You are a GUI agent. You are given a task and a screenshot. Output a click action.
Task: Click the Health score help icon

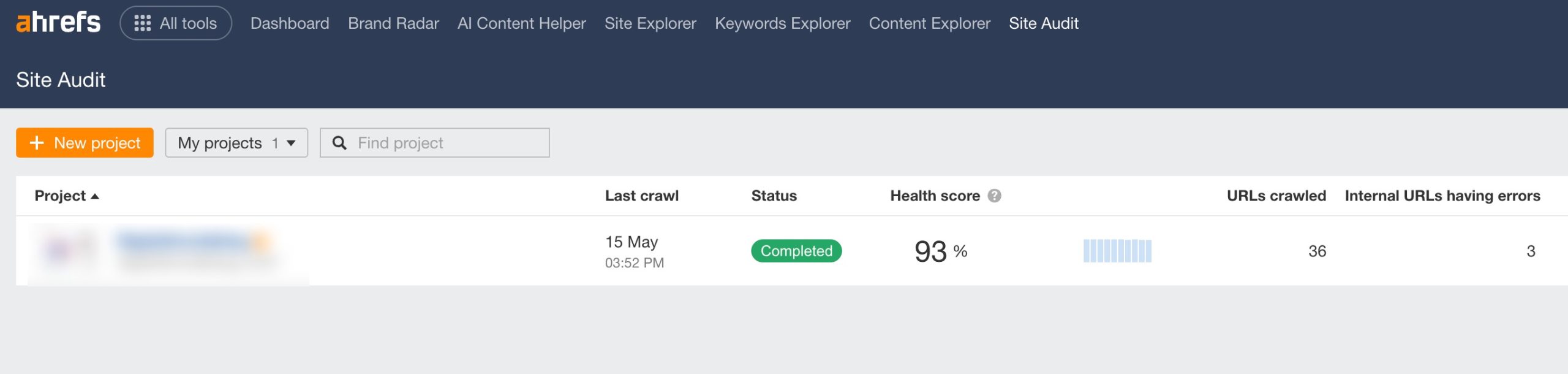point(995,196)
